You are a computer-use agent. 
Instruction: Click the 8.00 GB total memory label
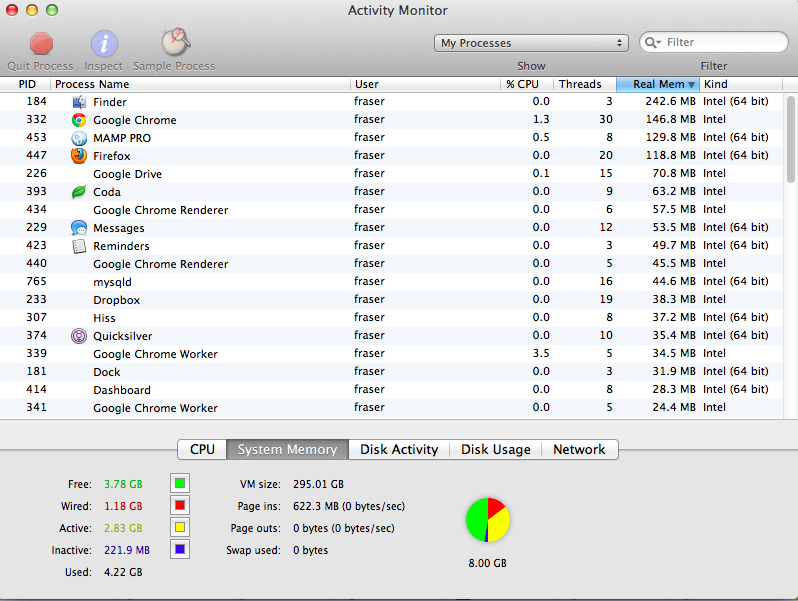[488, 563]
